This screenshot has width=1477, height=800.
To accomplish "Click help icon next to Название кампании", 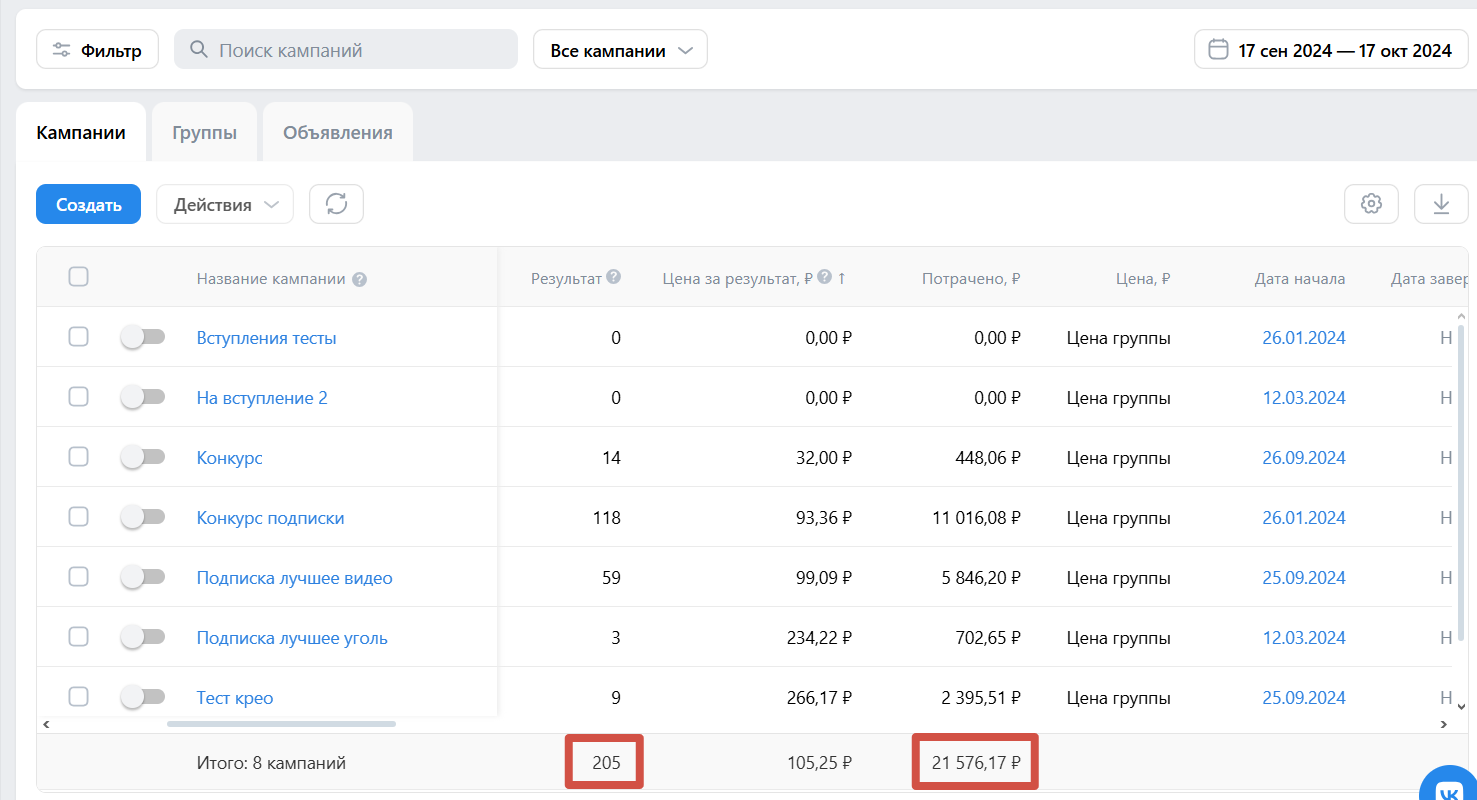I will (360, 280).
